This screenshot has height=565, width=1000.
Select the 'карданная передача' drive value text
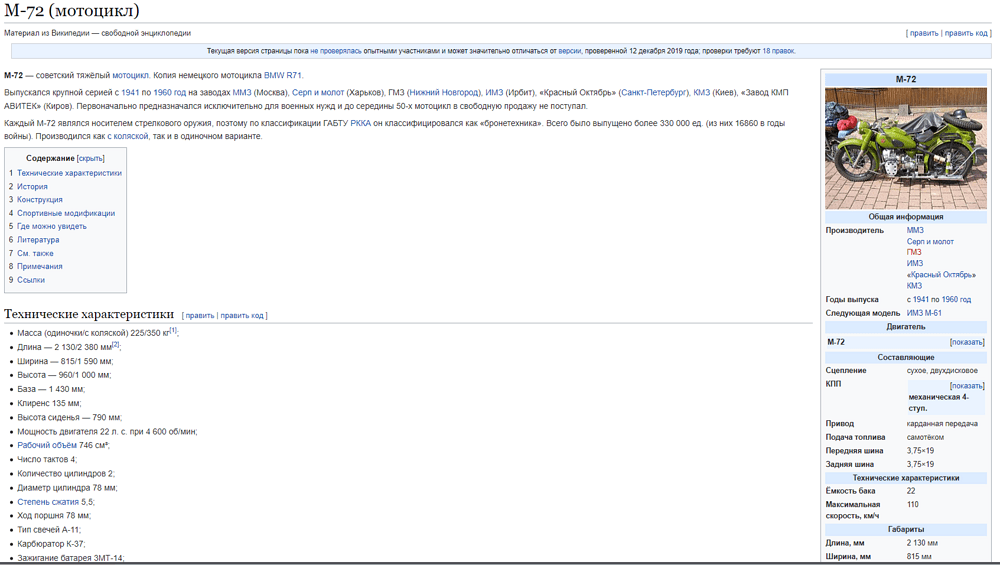(942, 423)
